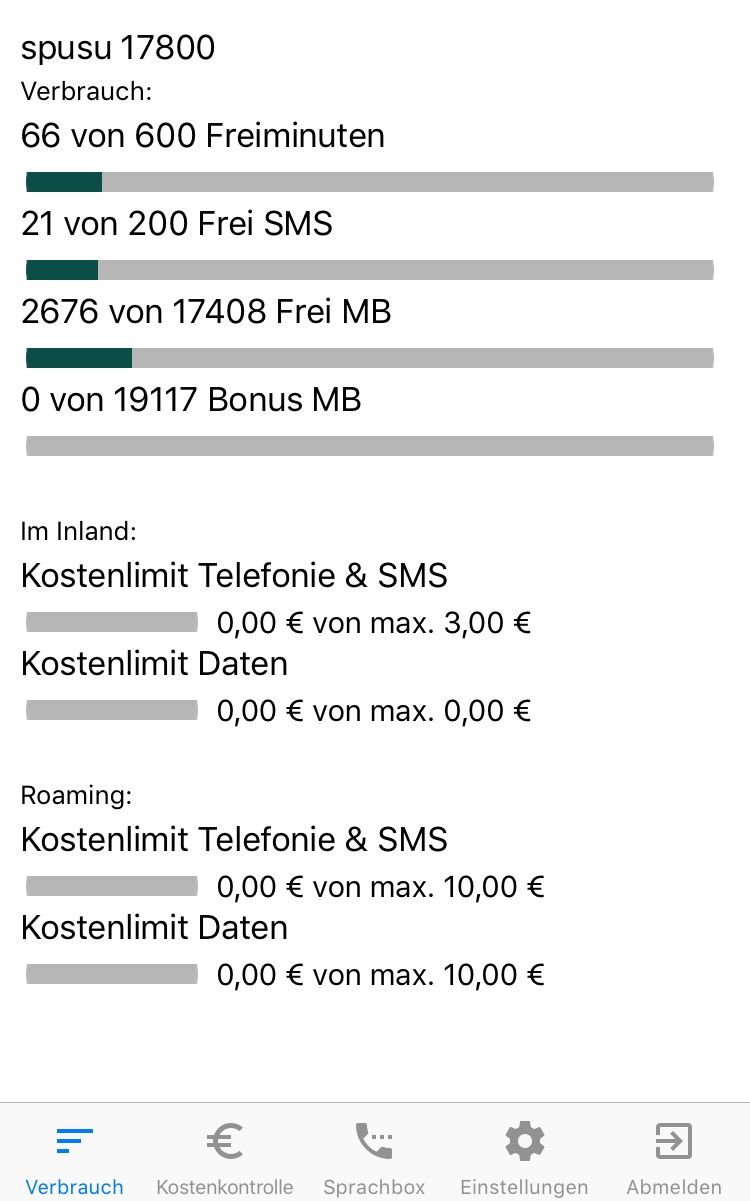Open the Einstellungen gear icon
Screen dimensions: 750x1201
coord(524,1141)
